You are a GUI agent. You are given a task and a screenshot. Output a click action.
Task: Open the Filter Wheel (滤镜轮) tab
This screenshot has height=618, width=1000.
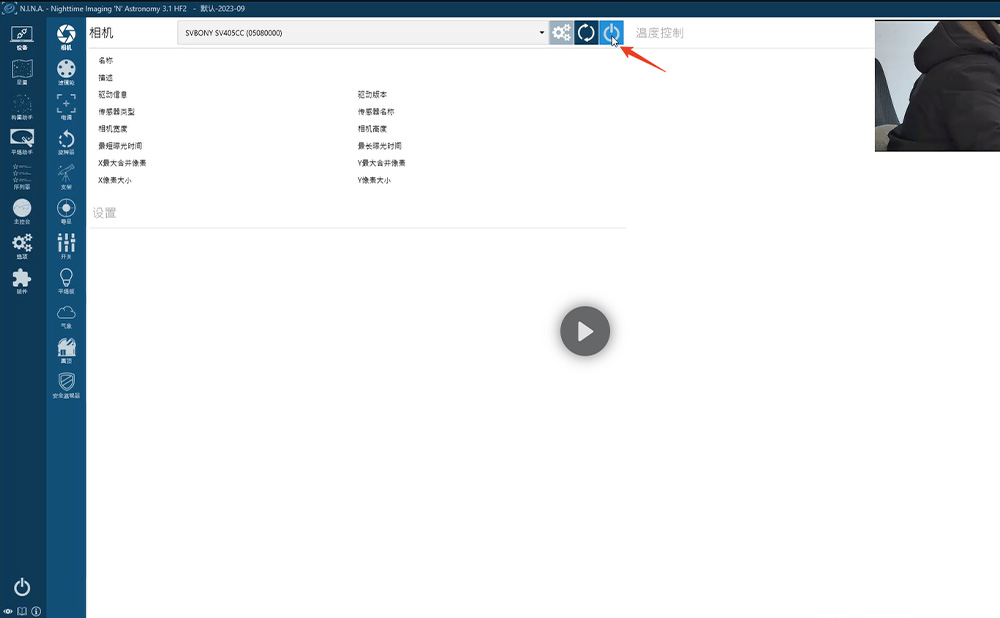[x=66, y=72]
